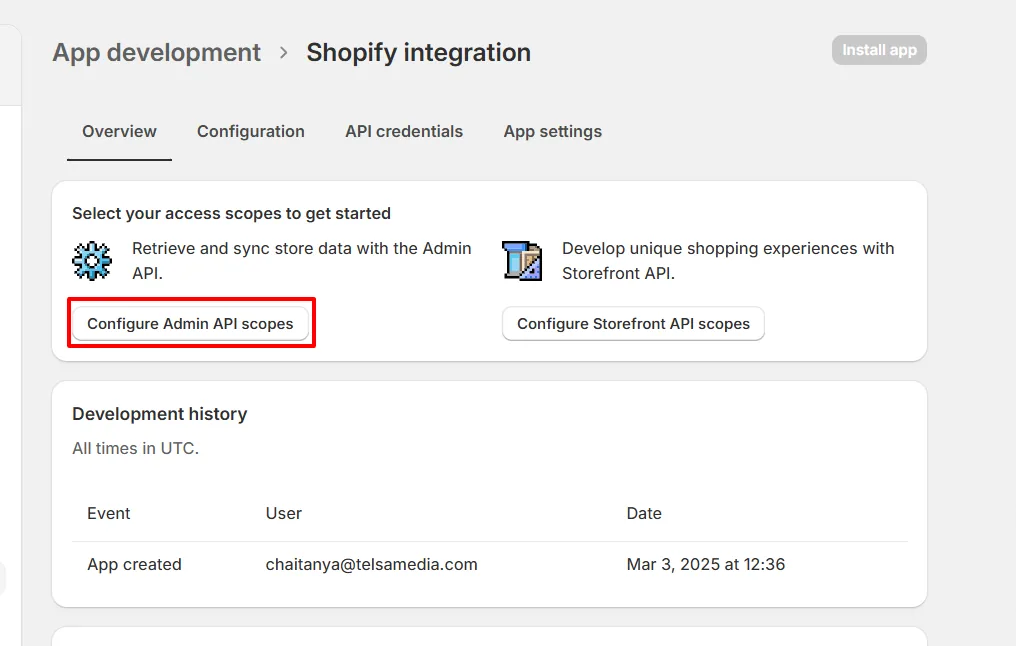Image resolution: width=1016 pixels, height=646 pixels.
Task: Click the Storefront API pillar icon
Action: click(x=522, y=260)
